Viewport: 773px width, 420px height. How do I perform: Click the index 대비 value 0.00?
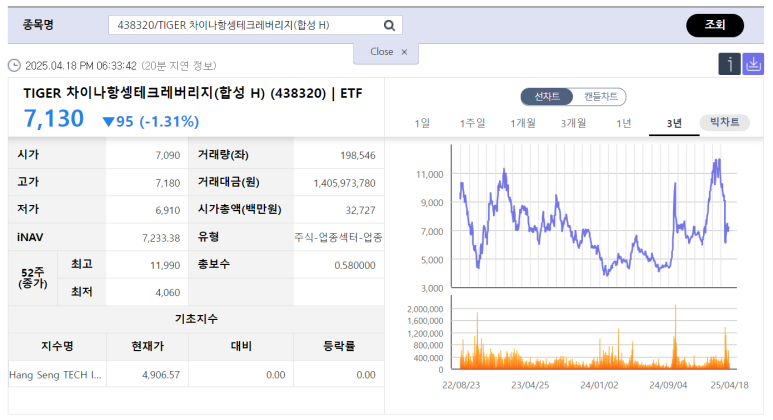pyautogui.click(x=276, y=375)
